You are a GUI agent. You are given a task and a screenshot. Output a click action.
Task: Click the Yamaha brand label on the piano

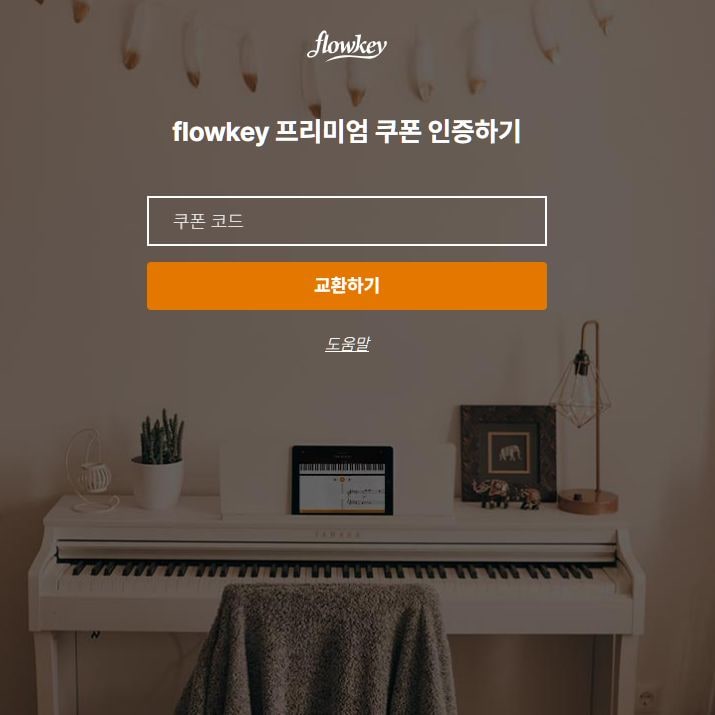tap(337, 534)
